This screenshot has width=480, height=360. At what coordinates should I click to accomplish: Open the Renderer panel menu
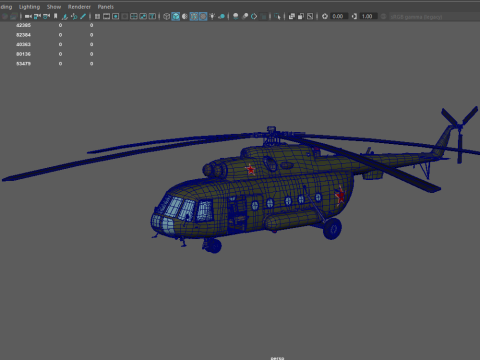click(79, 7)
